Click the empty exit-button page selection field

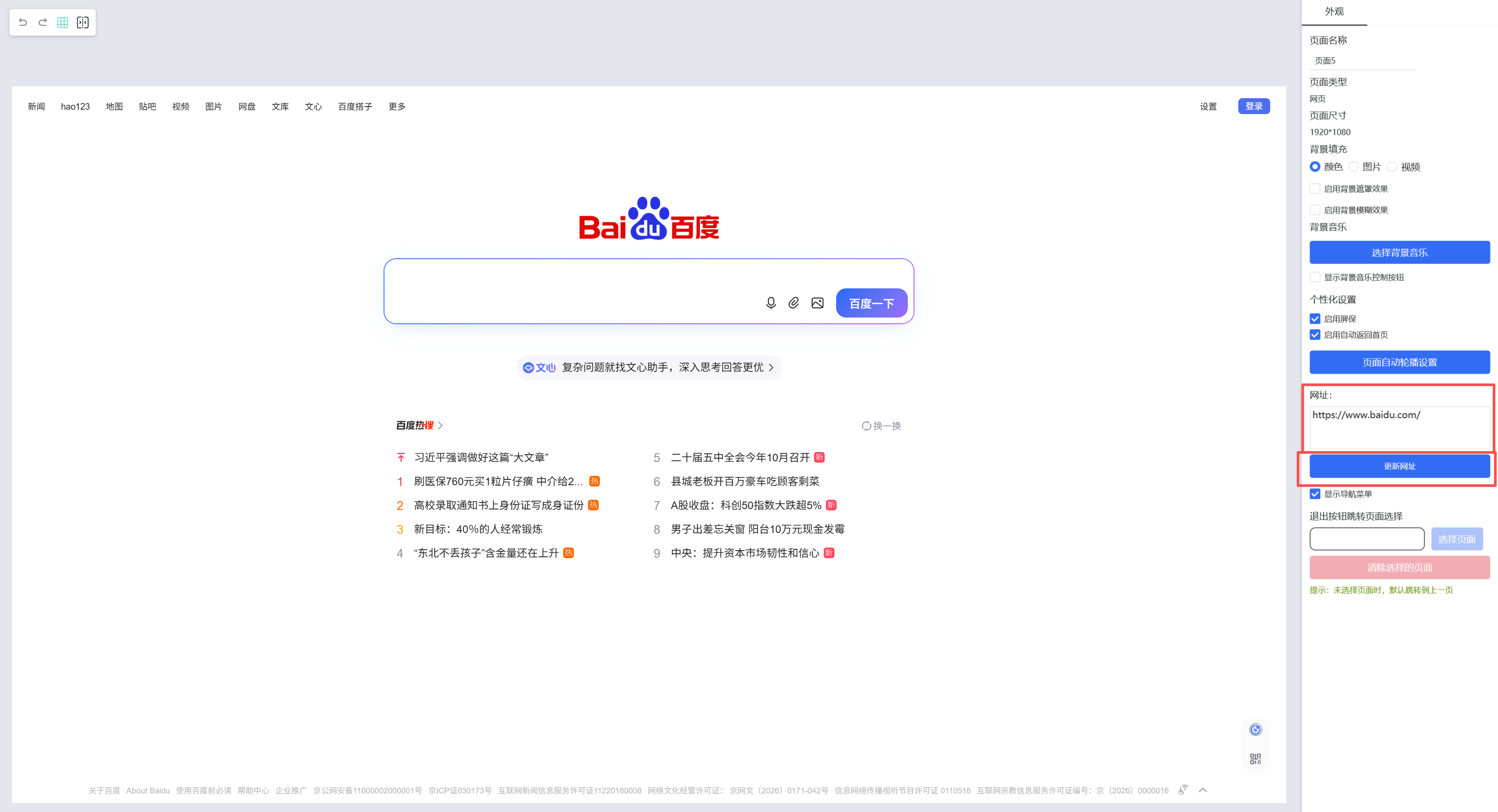[x=1367, y=539]
